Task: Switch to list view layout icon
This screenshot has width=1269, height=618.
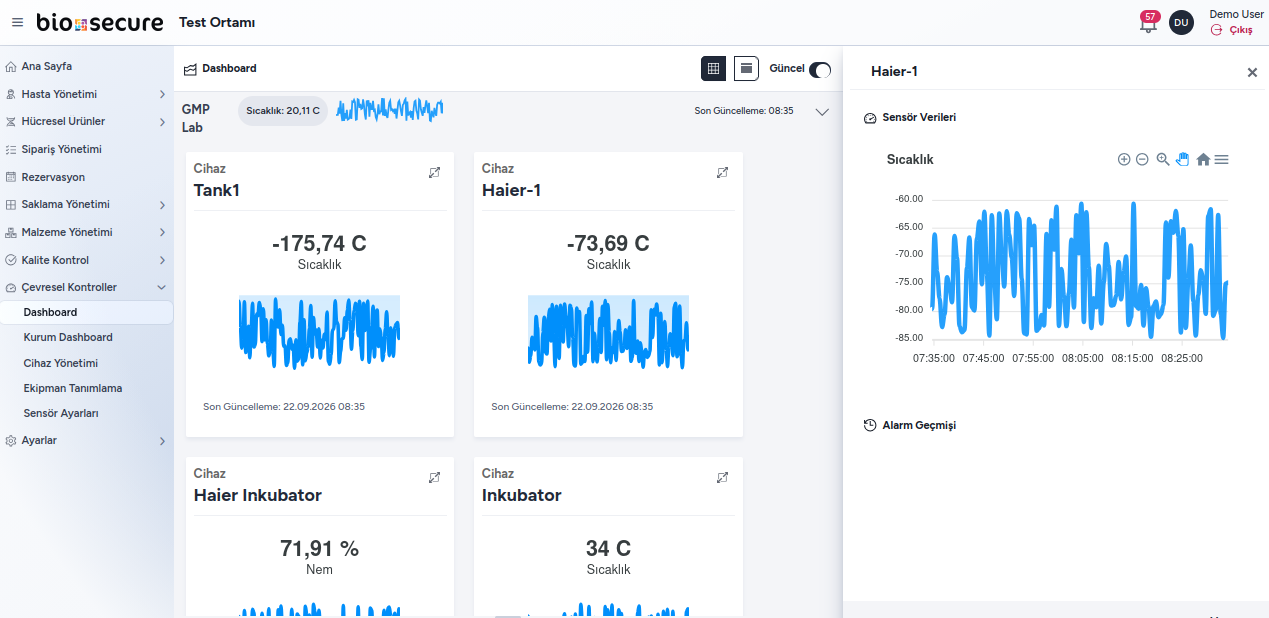Action: click(746, 68)
